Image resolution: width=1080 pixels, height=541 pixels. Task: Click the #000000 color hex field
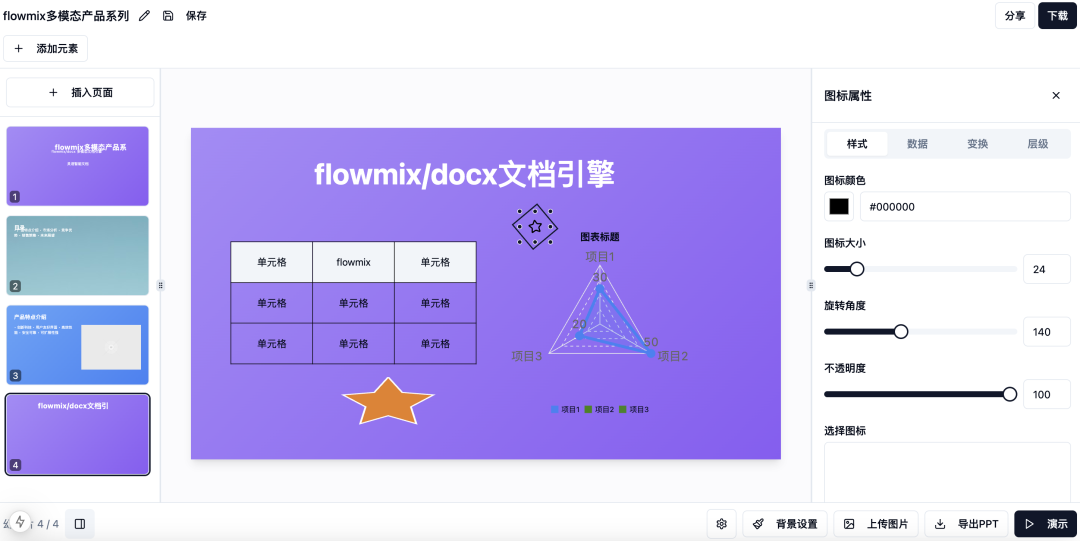tap(965, 207)
